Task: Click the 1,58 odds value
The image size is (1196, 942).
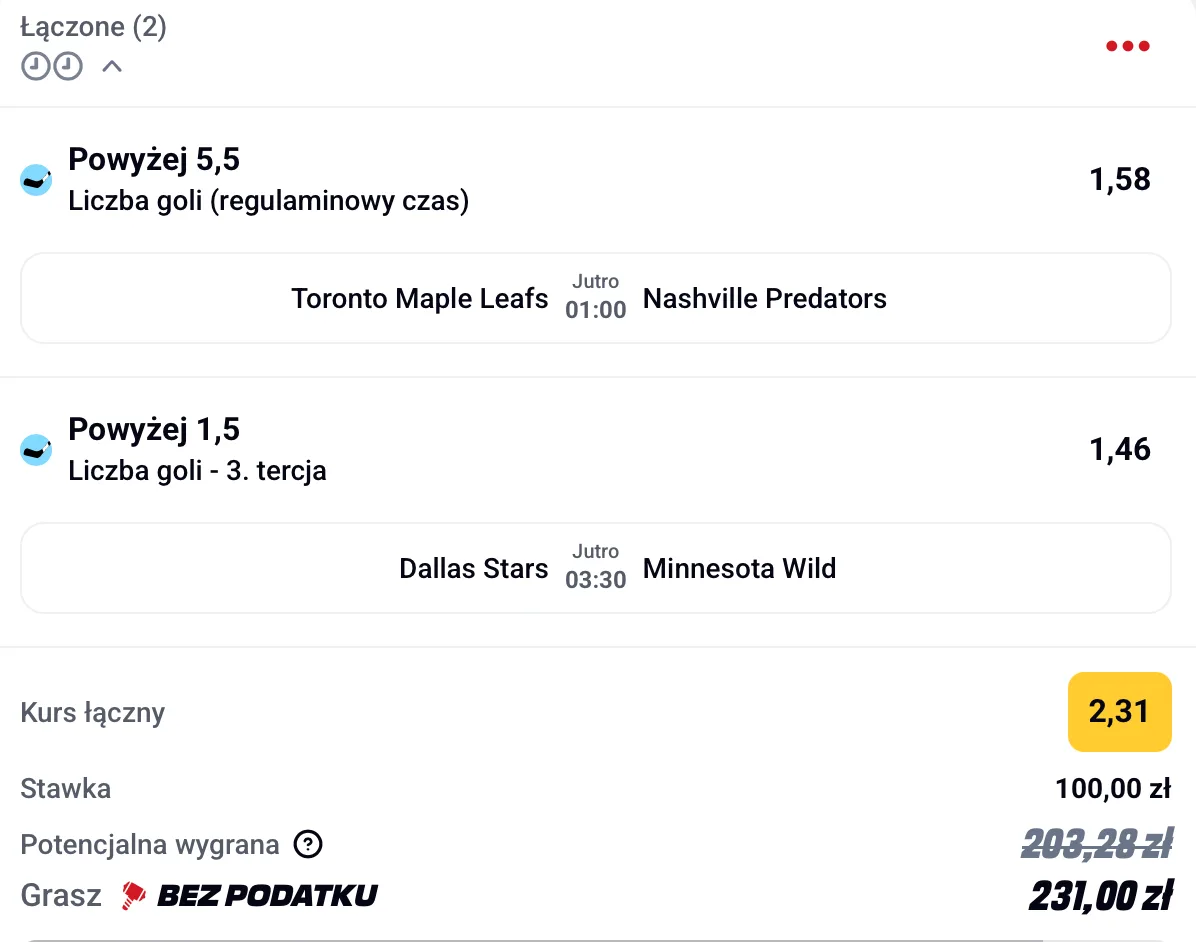Action: tap(1120, 180)
